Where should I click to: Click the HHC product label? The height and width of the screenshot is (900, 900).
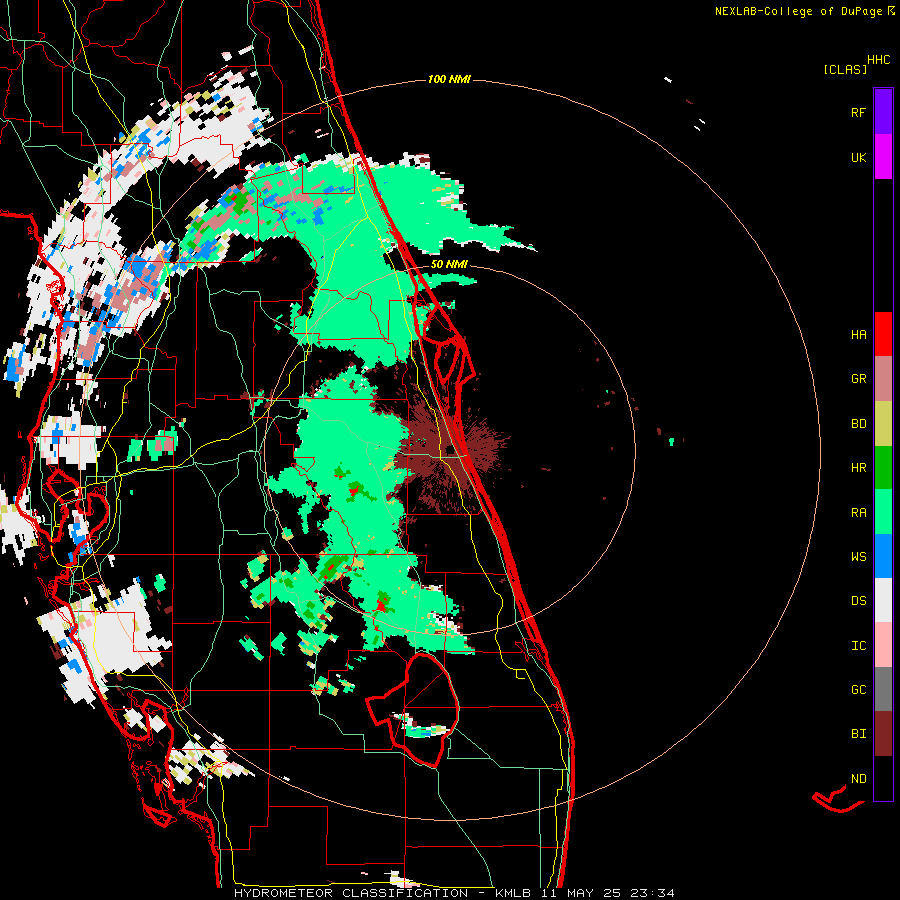click(x=879, y=60)
